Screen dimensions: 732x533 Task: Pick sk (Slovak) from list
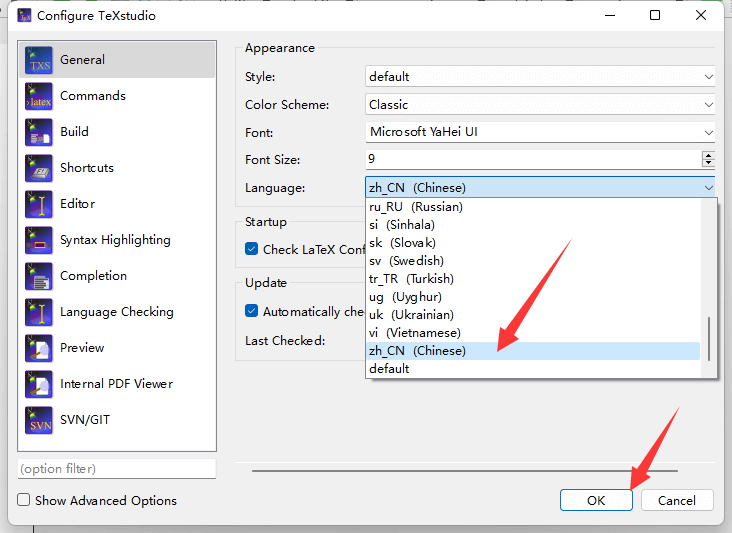point(533,243)
